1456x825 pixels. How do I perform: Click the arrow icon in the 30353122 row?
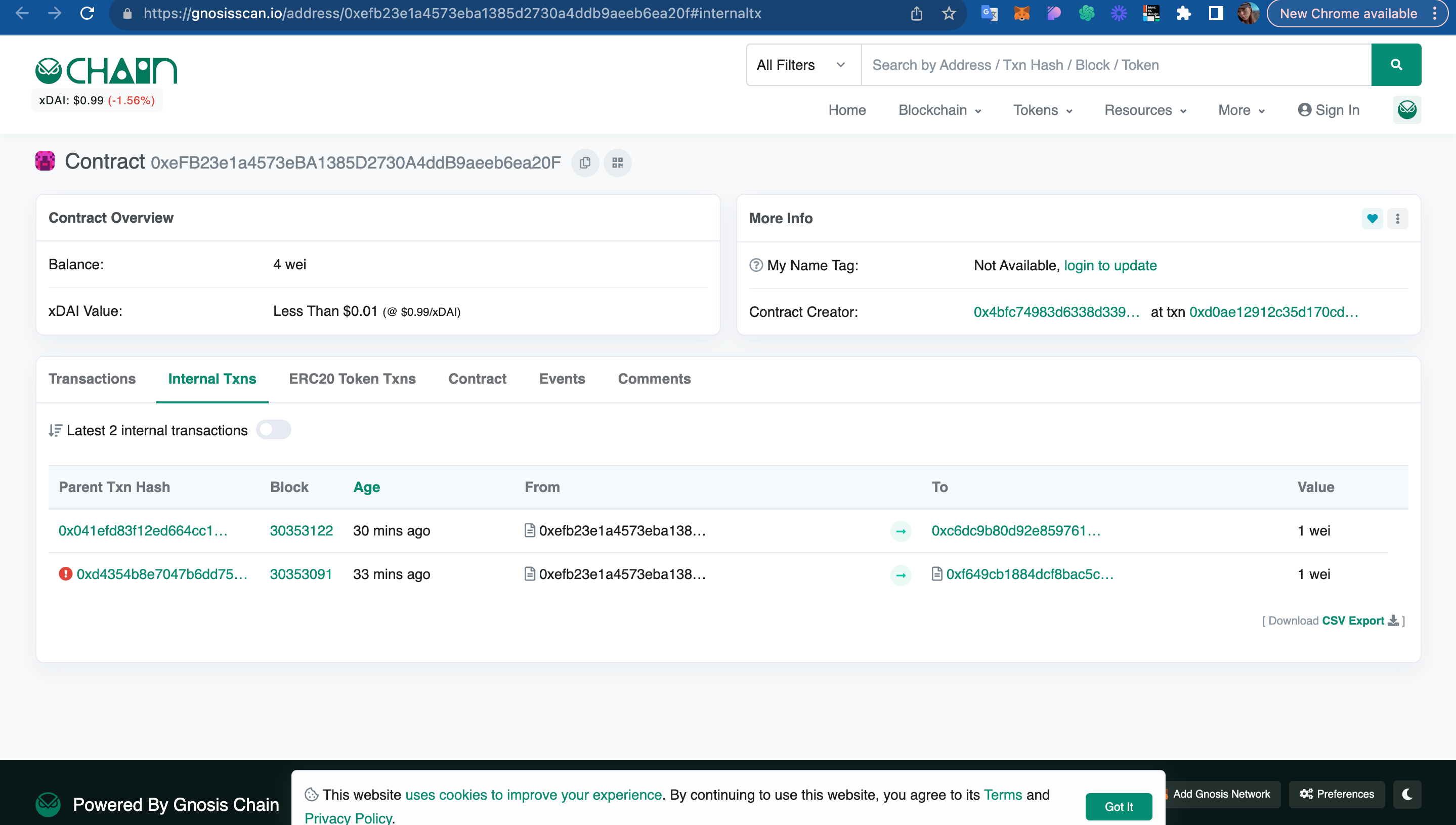coord(901,531)
